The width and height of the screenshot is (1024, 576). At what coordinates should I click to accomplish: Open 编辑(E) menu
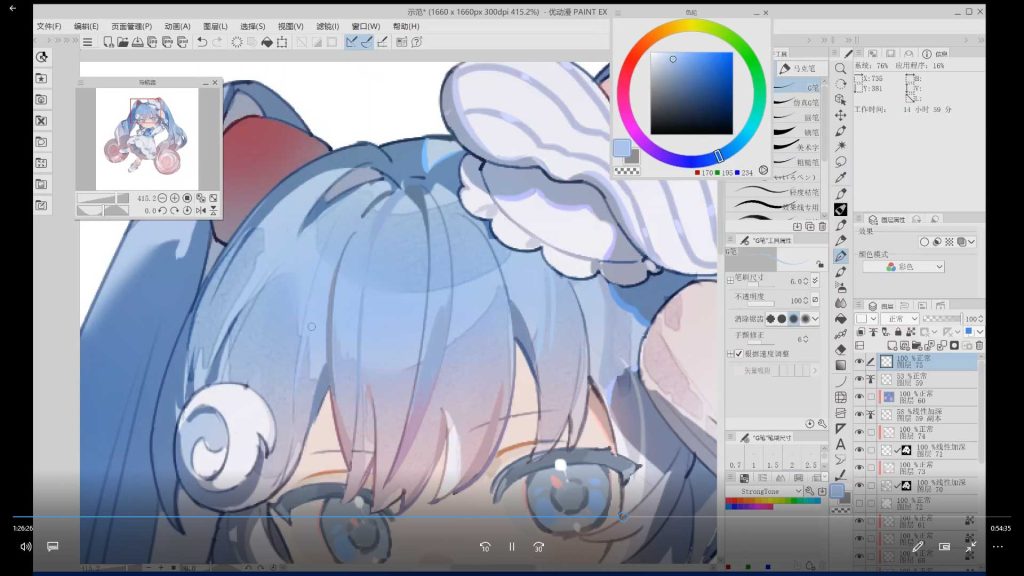[x=86, y=26]
